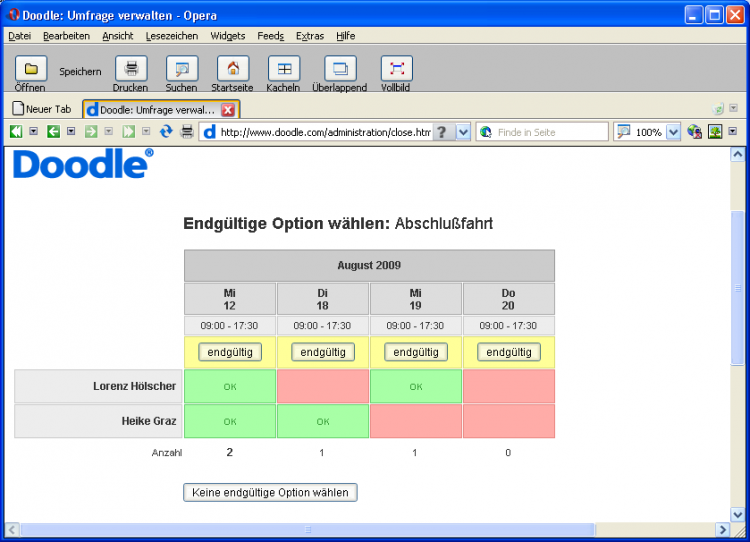Screen dimensions: 750x542
Task: Toggle images with the picture icon
Action: 715,131
